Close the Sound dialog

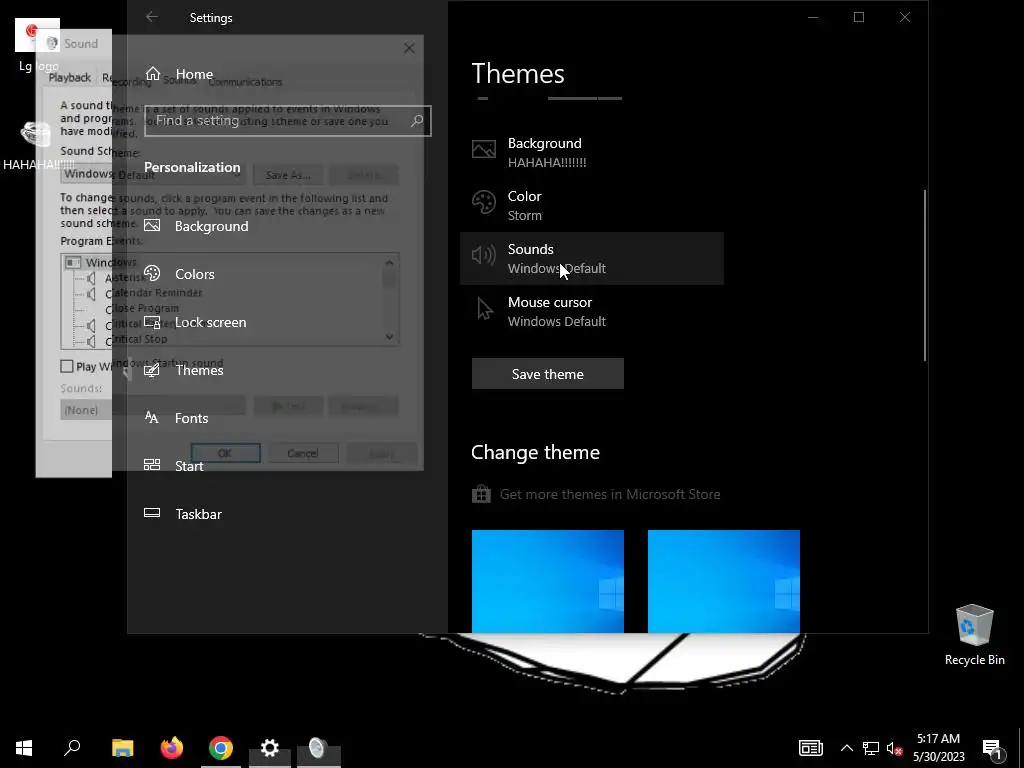point(409,48)
